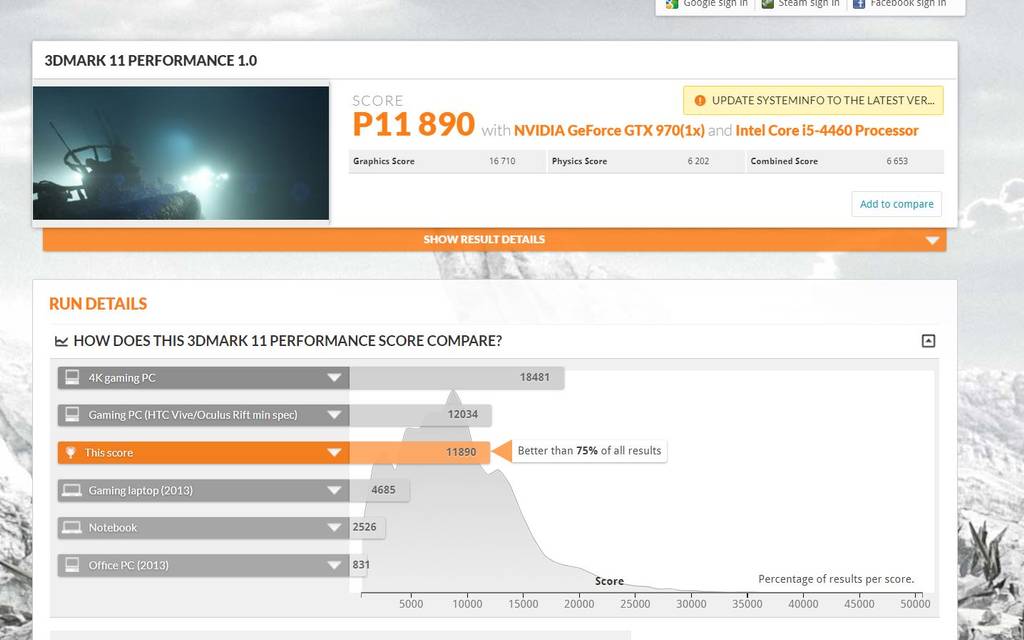Click the Add to compare button
Viewport: 1024px width, 640px height.
click(x=896, y=204)
